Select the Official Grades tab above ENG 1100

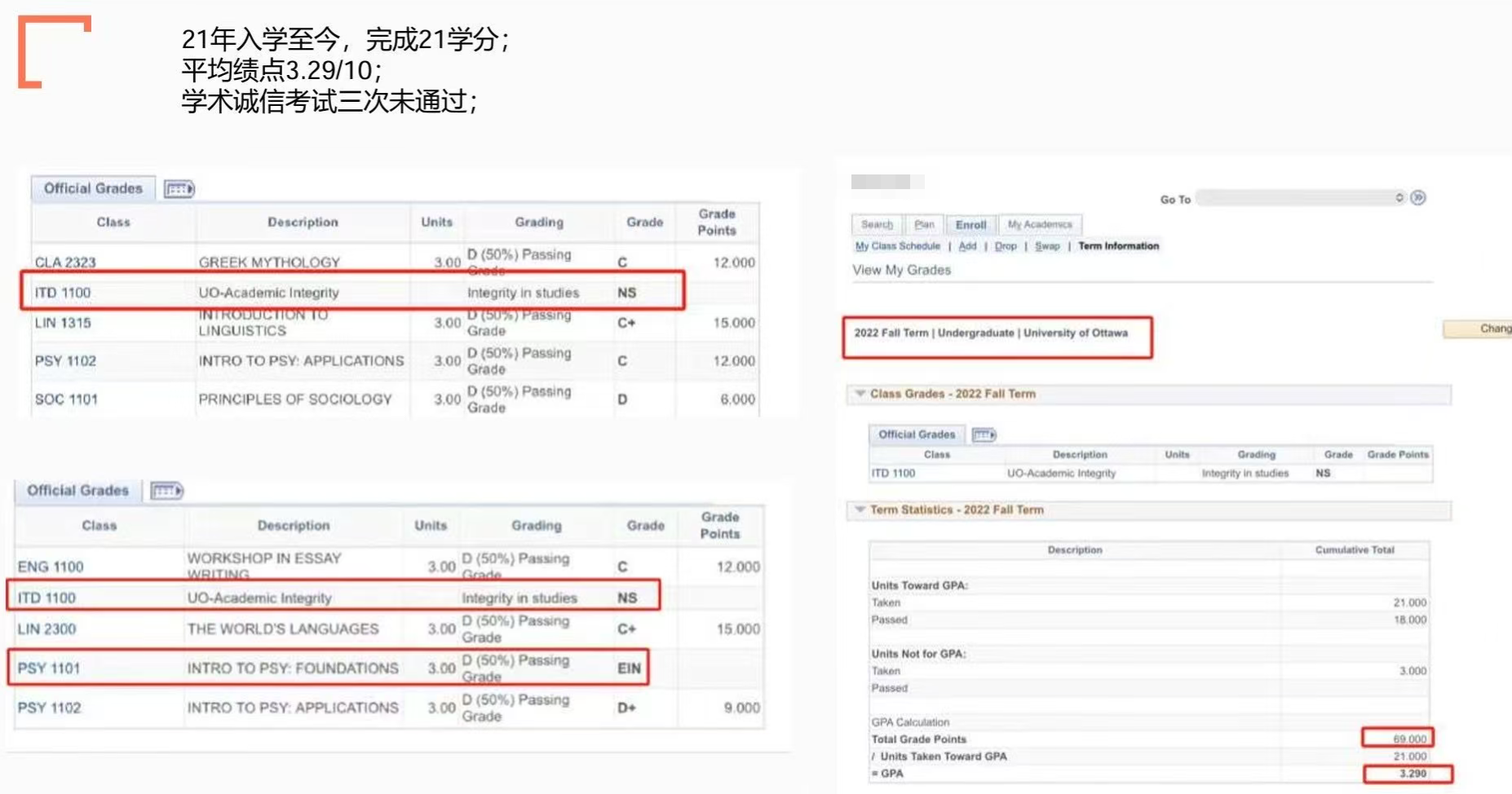click(x=77, y=491)
